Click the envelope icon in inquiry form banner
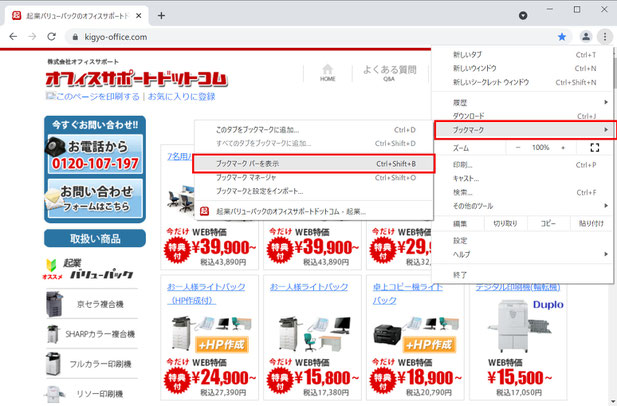The height and width of the screenshot is (406, 617). [52, 199]
